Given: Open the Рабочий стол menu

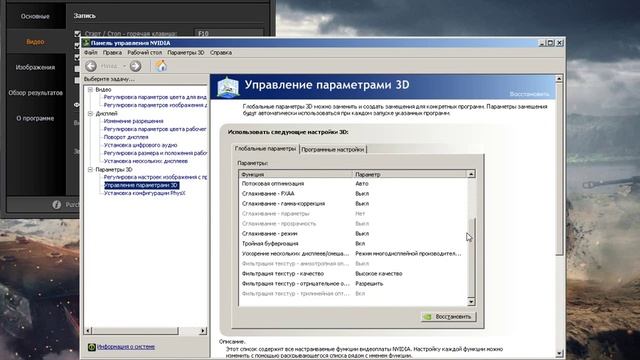Looking at the screenshot, I should 144,53.
